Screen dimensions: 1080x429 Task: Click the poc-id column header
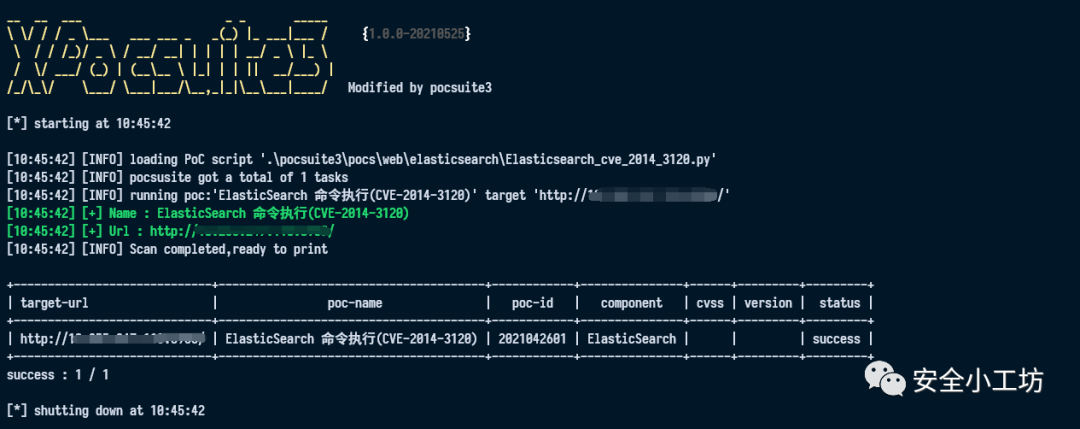pyautogui.click(x=532, y=303)
